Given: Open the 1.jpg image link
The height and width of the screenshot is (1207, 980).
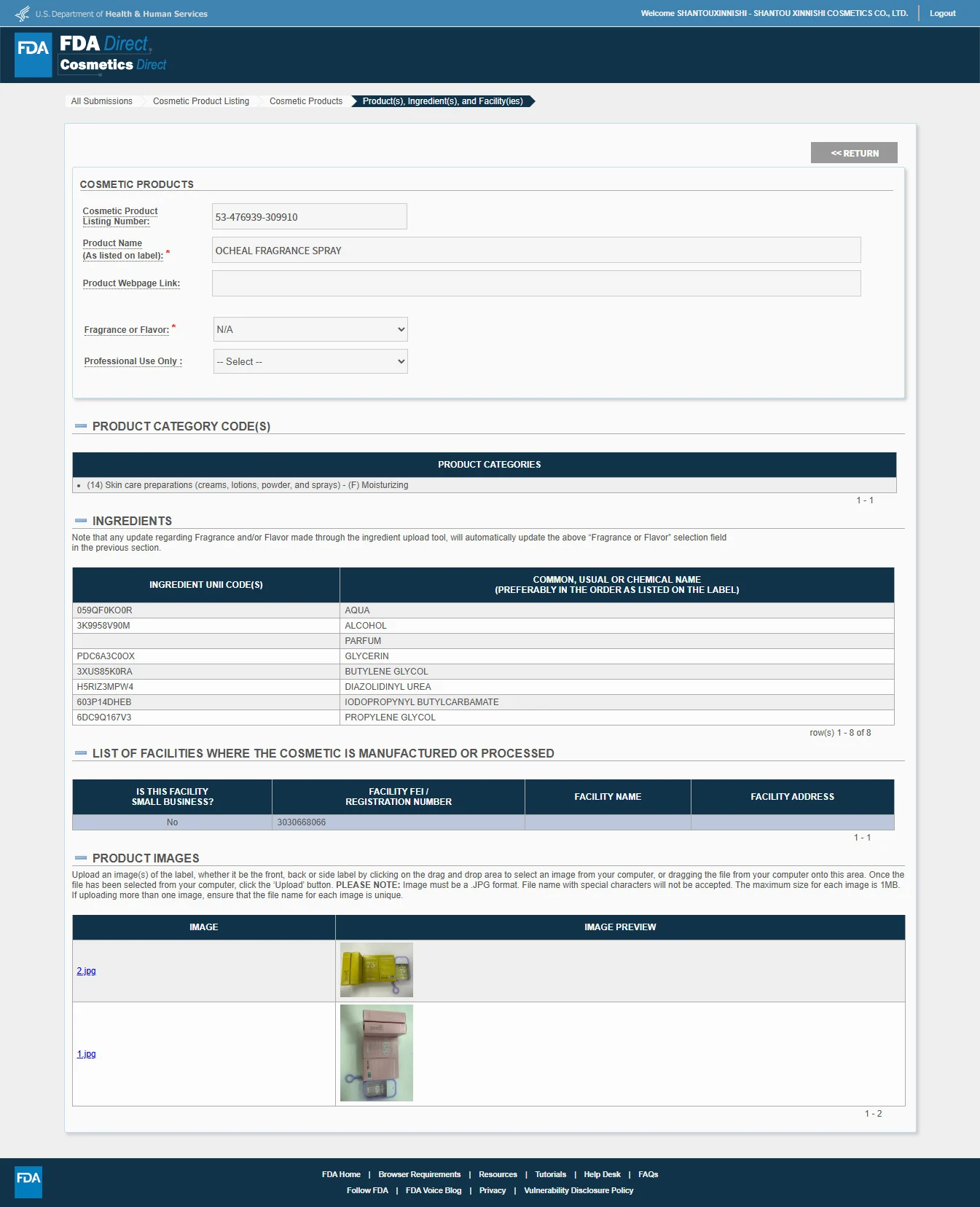Looking at the screenshot, I should tap(86, 1054).
